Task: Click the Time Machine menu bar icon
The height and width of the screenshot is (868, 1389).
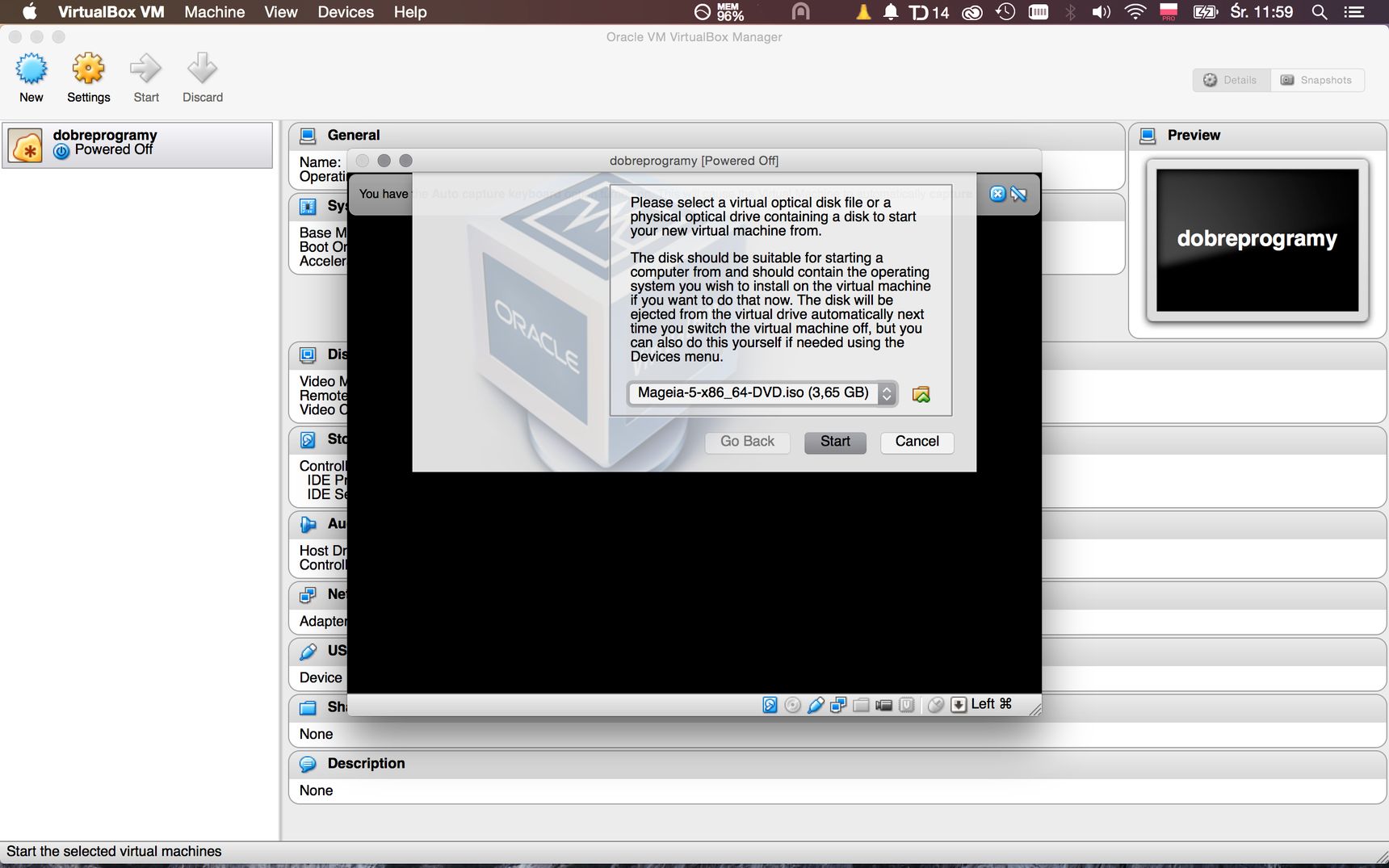Action: point(1005,12)
